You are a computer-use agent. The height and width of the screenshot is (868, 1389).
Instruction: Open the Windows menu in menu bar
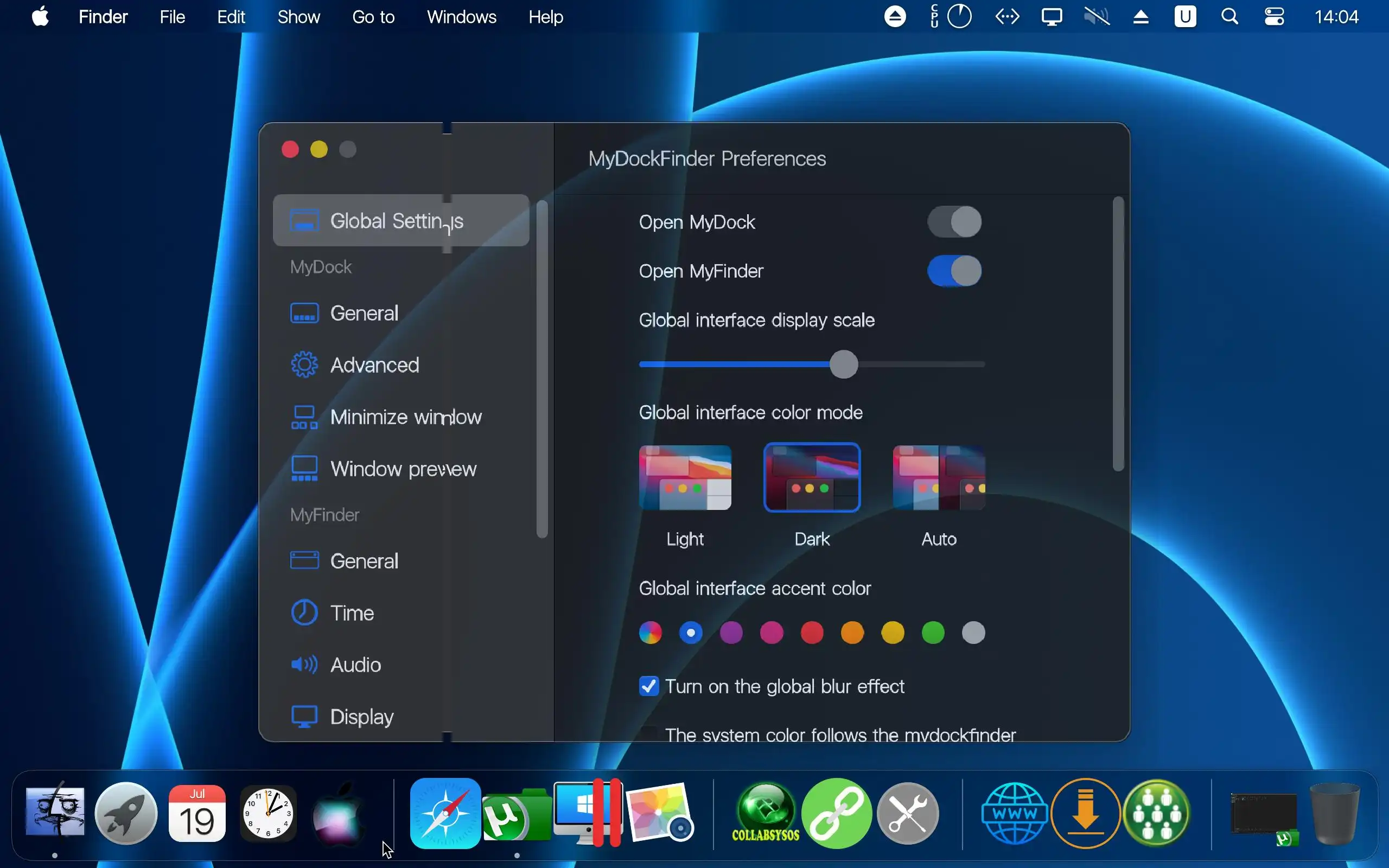point(461,17)
